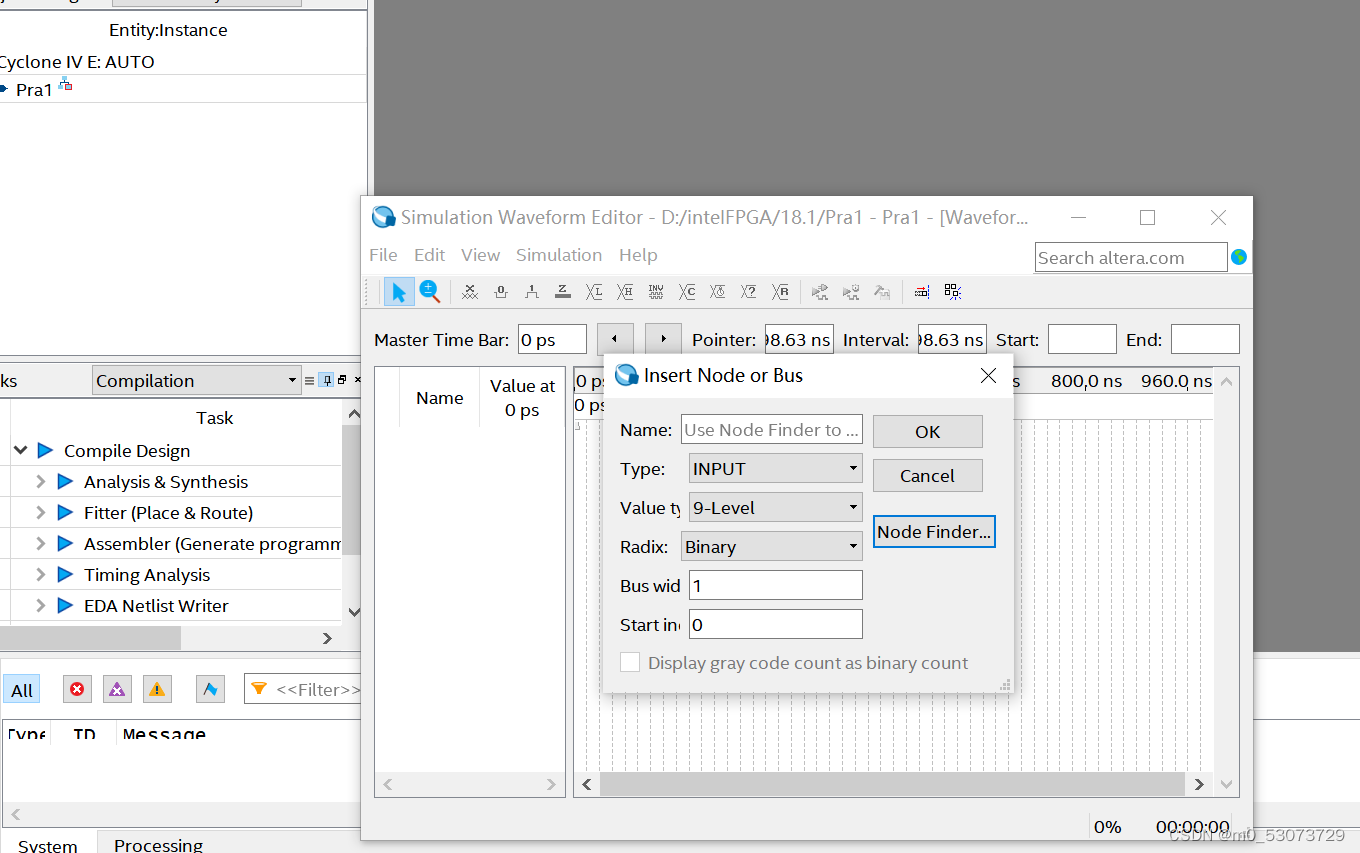Viewport: 1360px width, 853px height.
Task: Enable Display gray code count checkbox
Action: 630,662
